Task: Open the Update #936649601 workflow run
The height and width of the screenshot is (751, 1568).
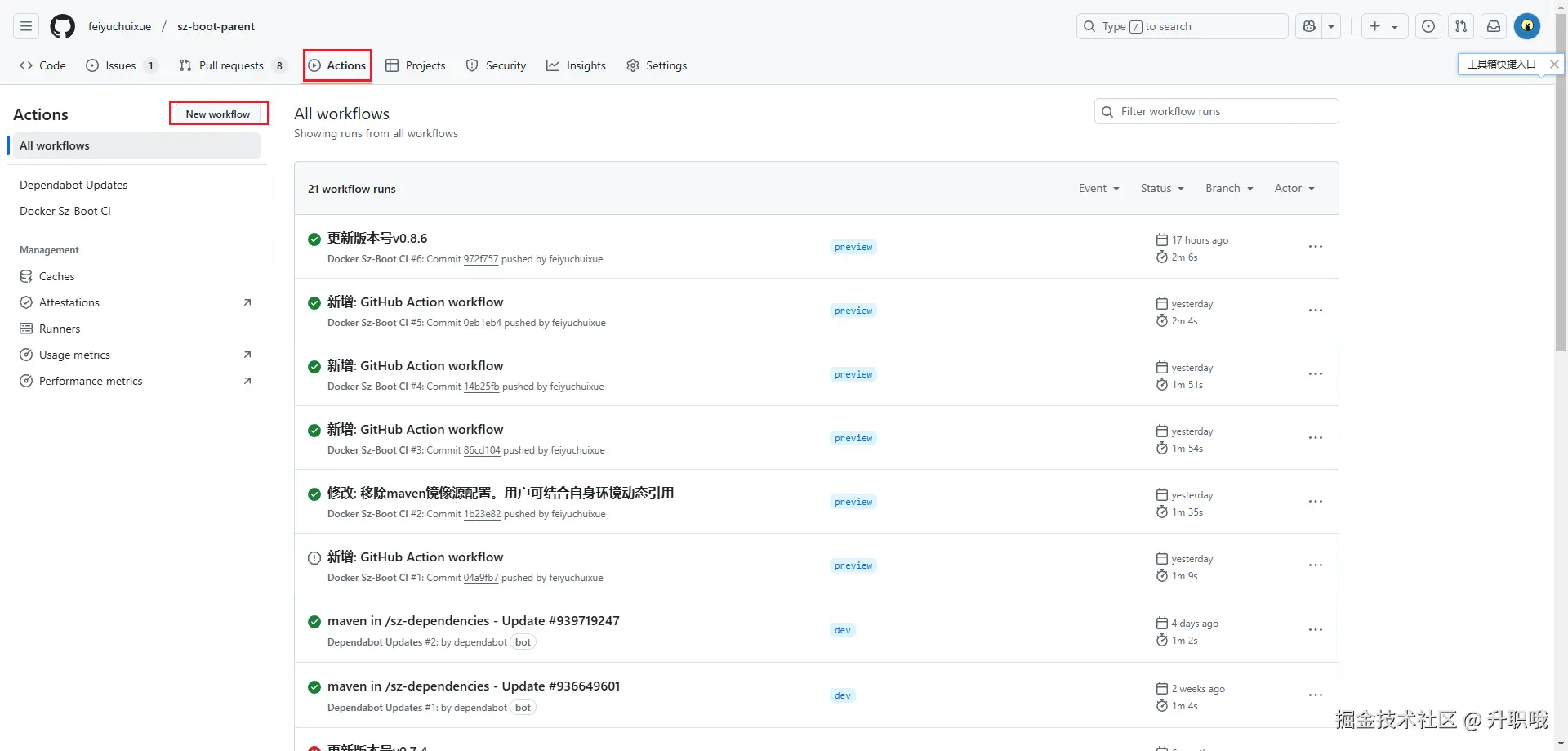Action: coord(474,686)
